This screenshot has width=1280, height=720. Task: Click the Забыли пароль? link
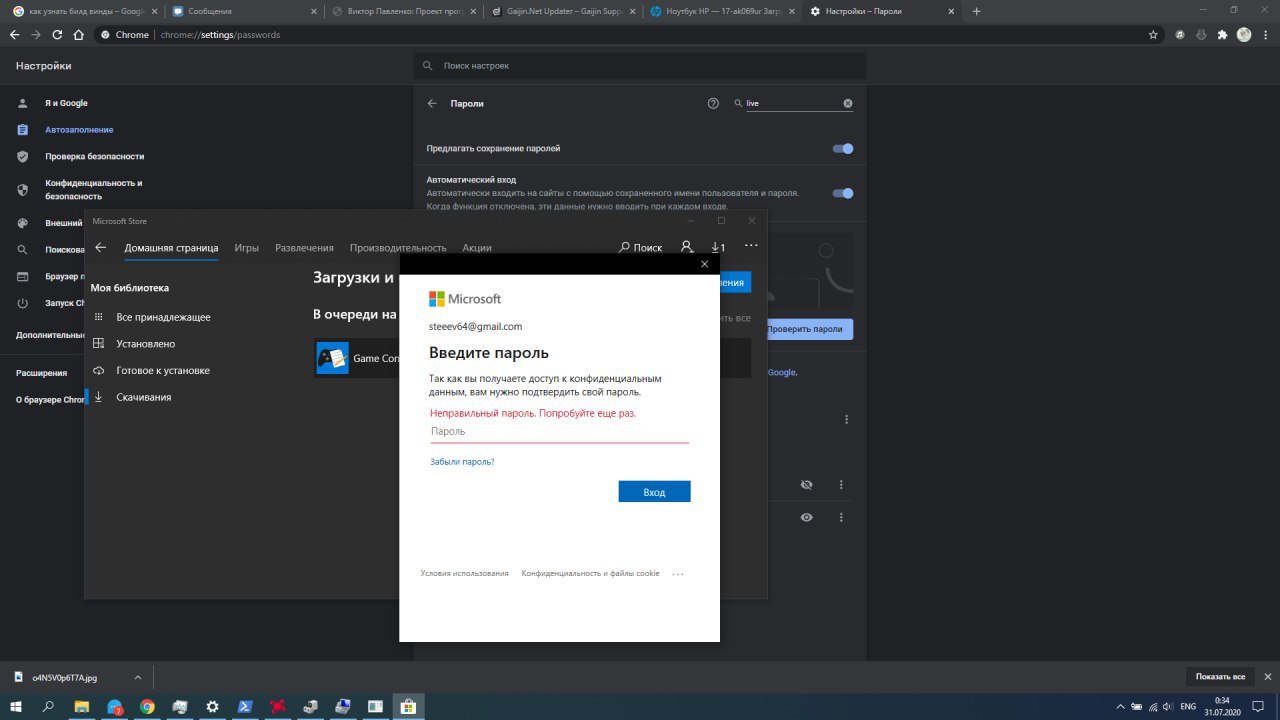pyautogui.click(x=462, y=462)
